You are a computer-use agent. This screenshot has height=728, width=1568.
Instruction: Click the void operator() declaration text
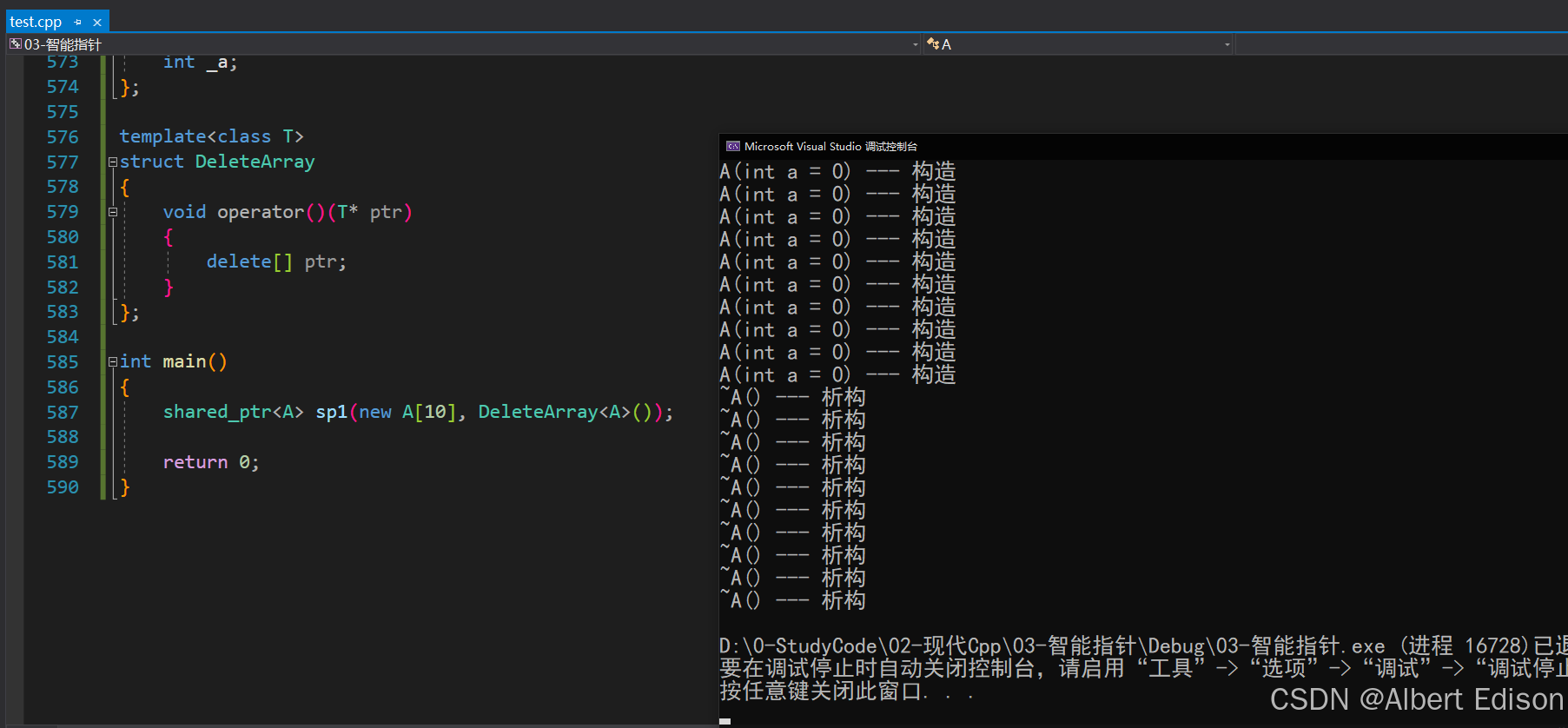point(288,212)
